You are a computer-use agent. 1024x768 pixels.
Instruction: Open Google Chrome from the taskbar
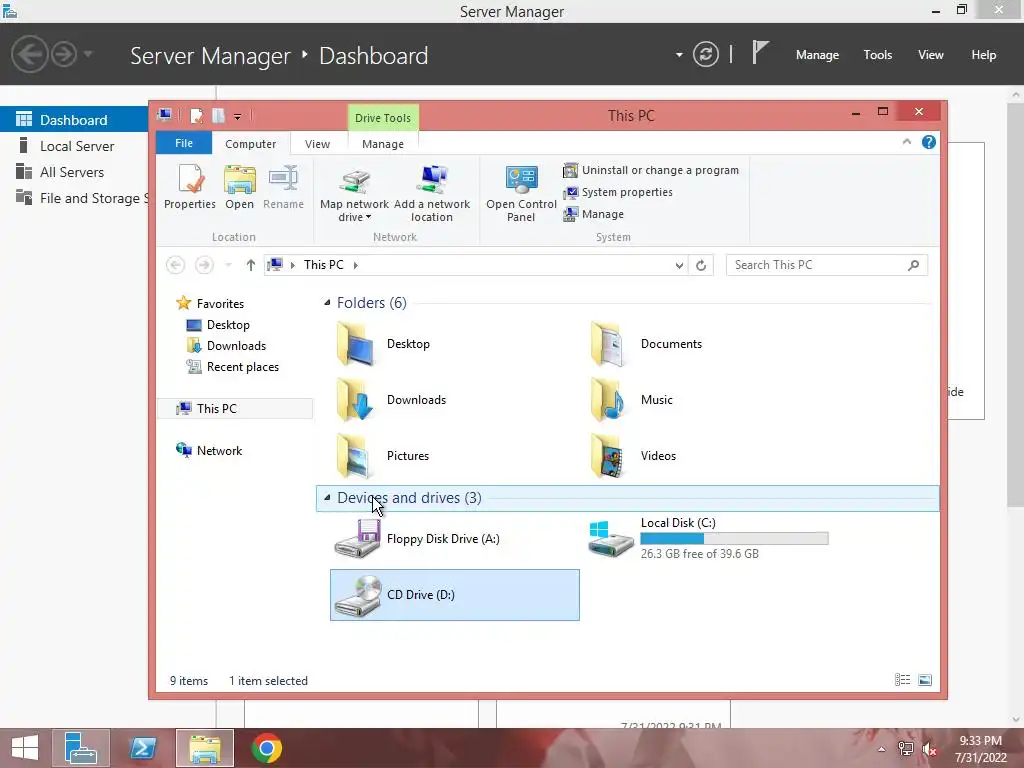click(266, 748)
